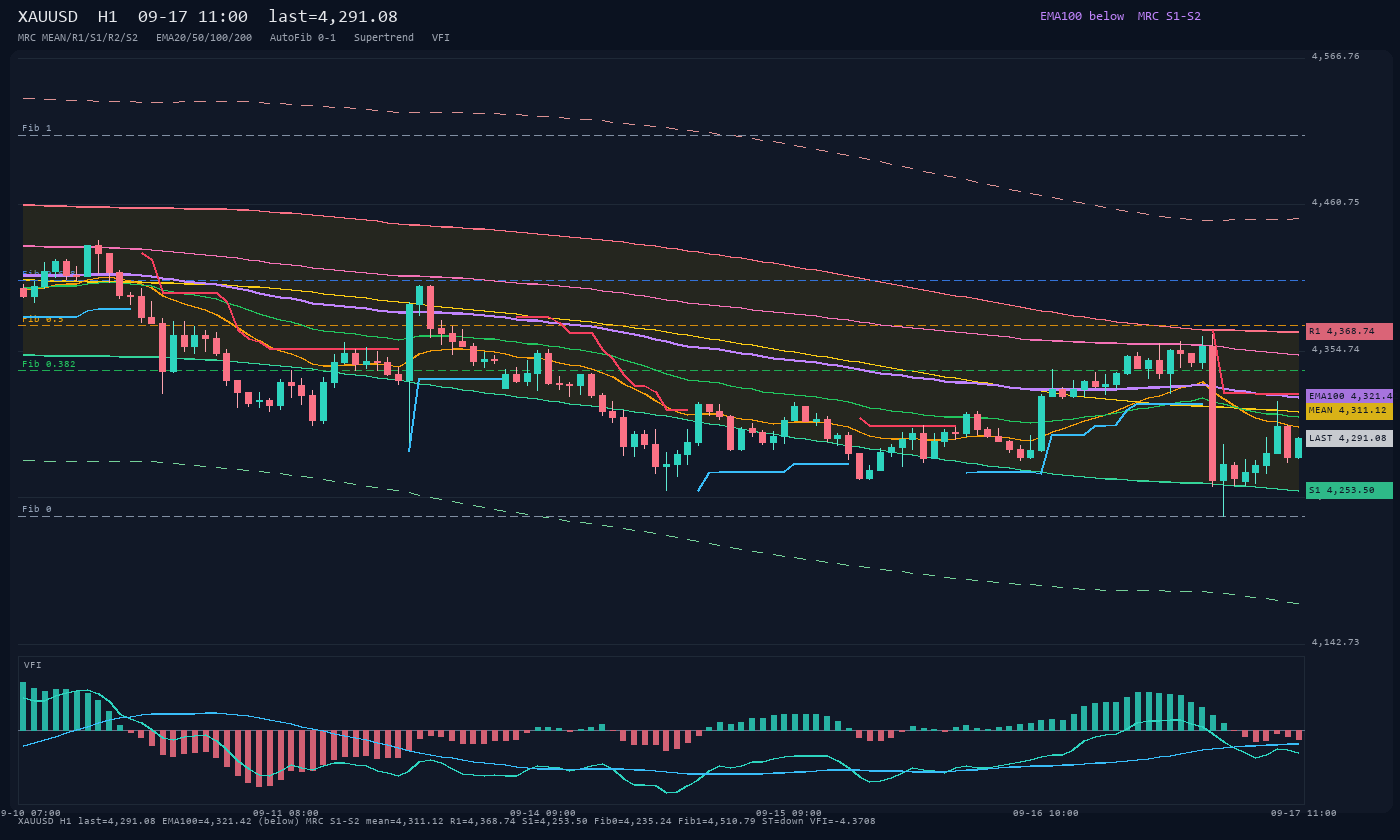Click the VFI panel title label
The width and height of the screenshot is (1400, 840).
[33, 665]
